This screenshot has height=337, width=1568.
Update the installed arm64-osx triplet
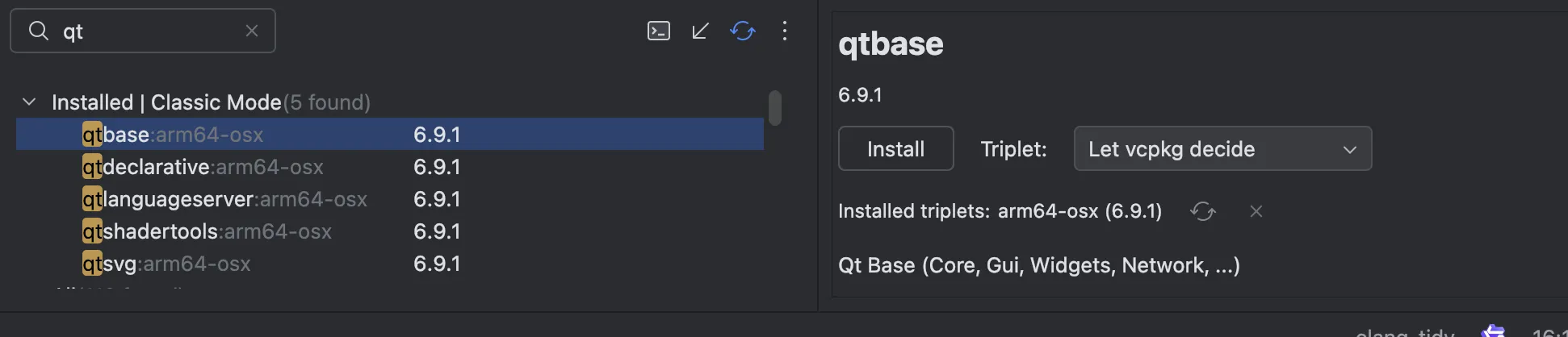click(1202, 211)
